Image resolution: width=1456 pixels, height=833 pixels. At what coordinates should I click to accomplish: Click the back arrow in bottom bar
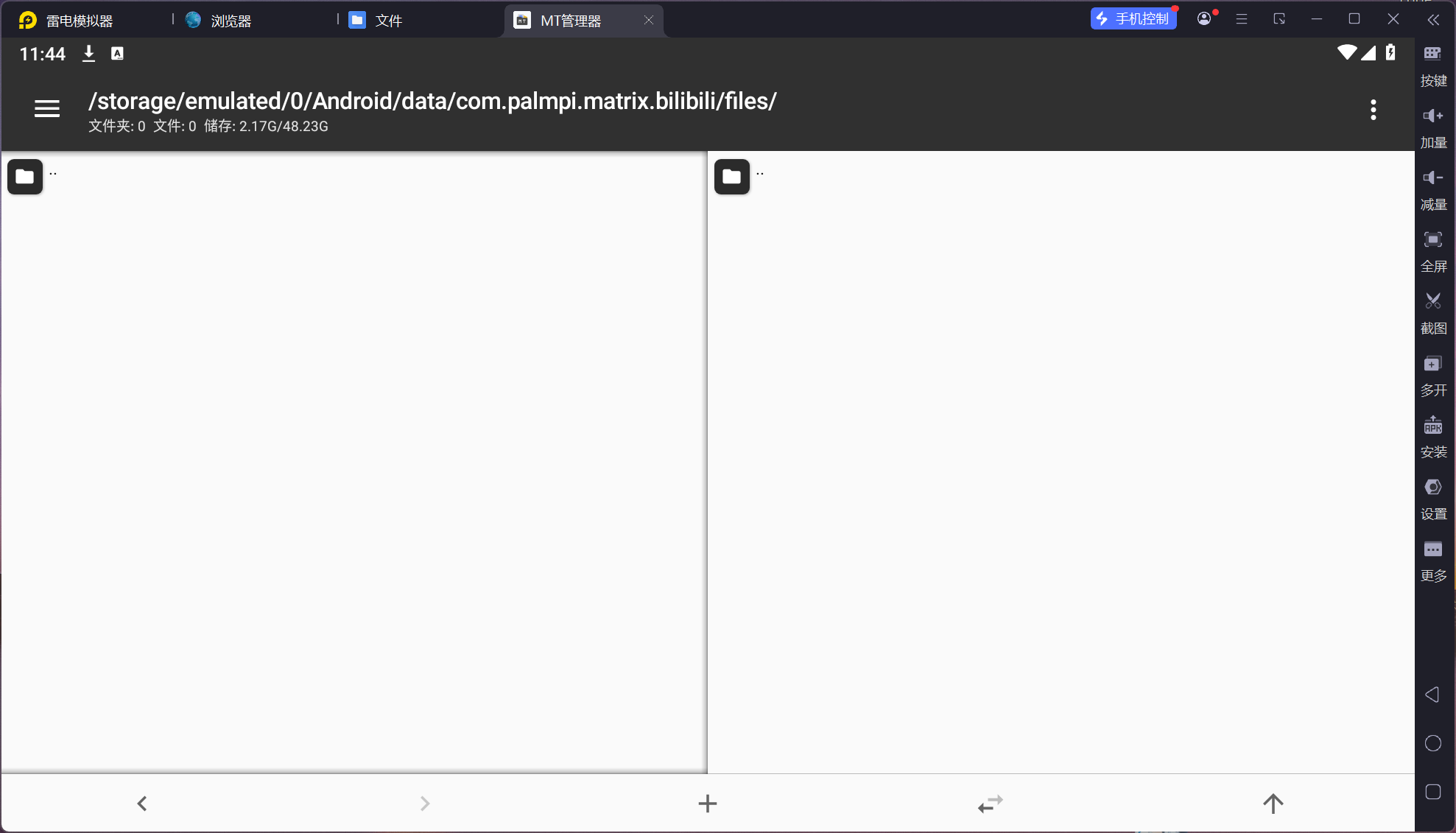(142, 803)
